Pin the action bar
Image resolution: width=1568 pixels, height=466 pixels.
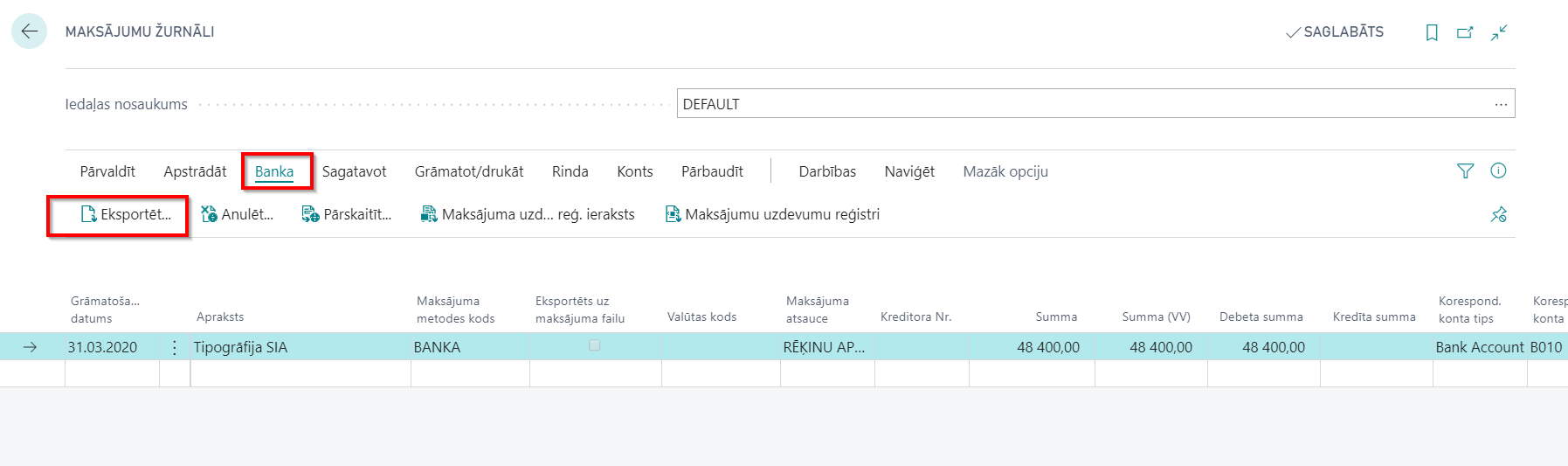(x=1499, y=214)
